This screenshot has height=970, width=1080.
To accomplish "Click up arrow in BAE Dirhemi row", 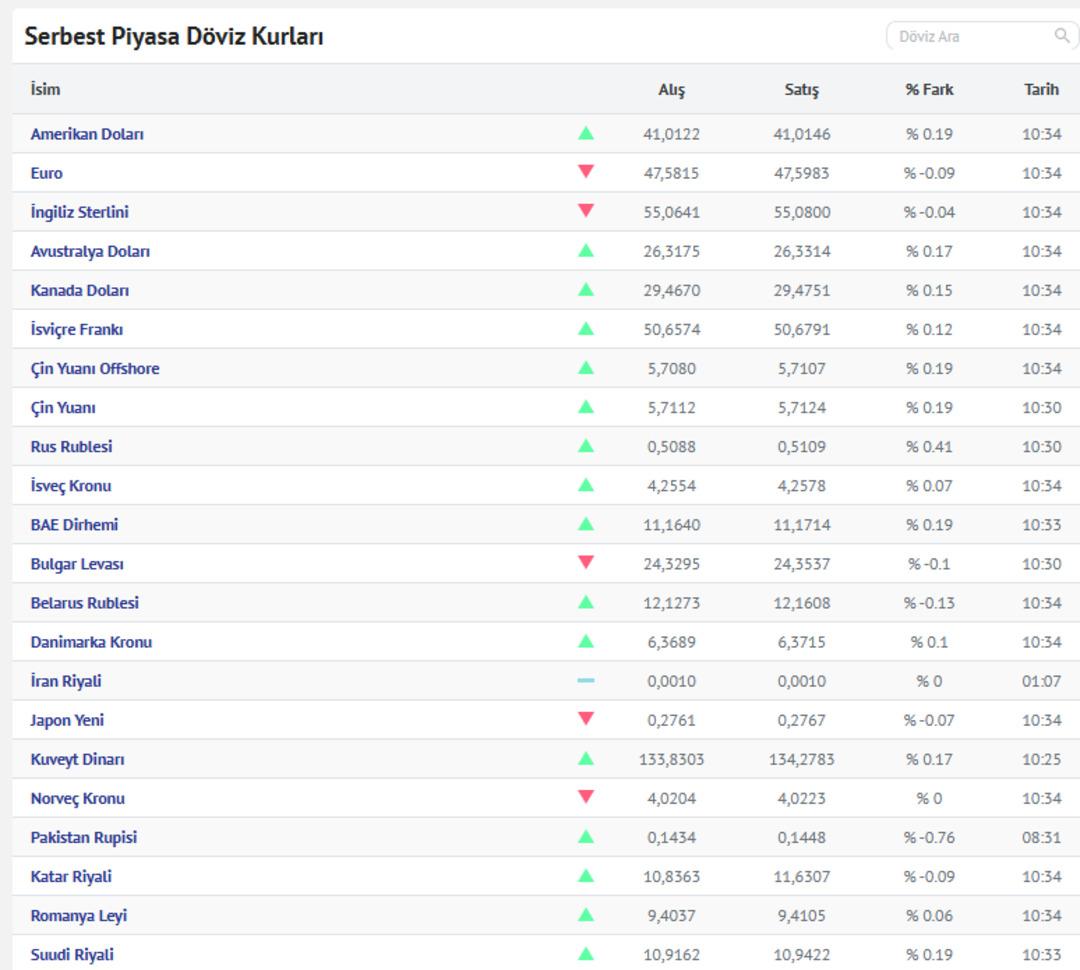I will tap(585, 524).
